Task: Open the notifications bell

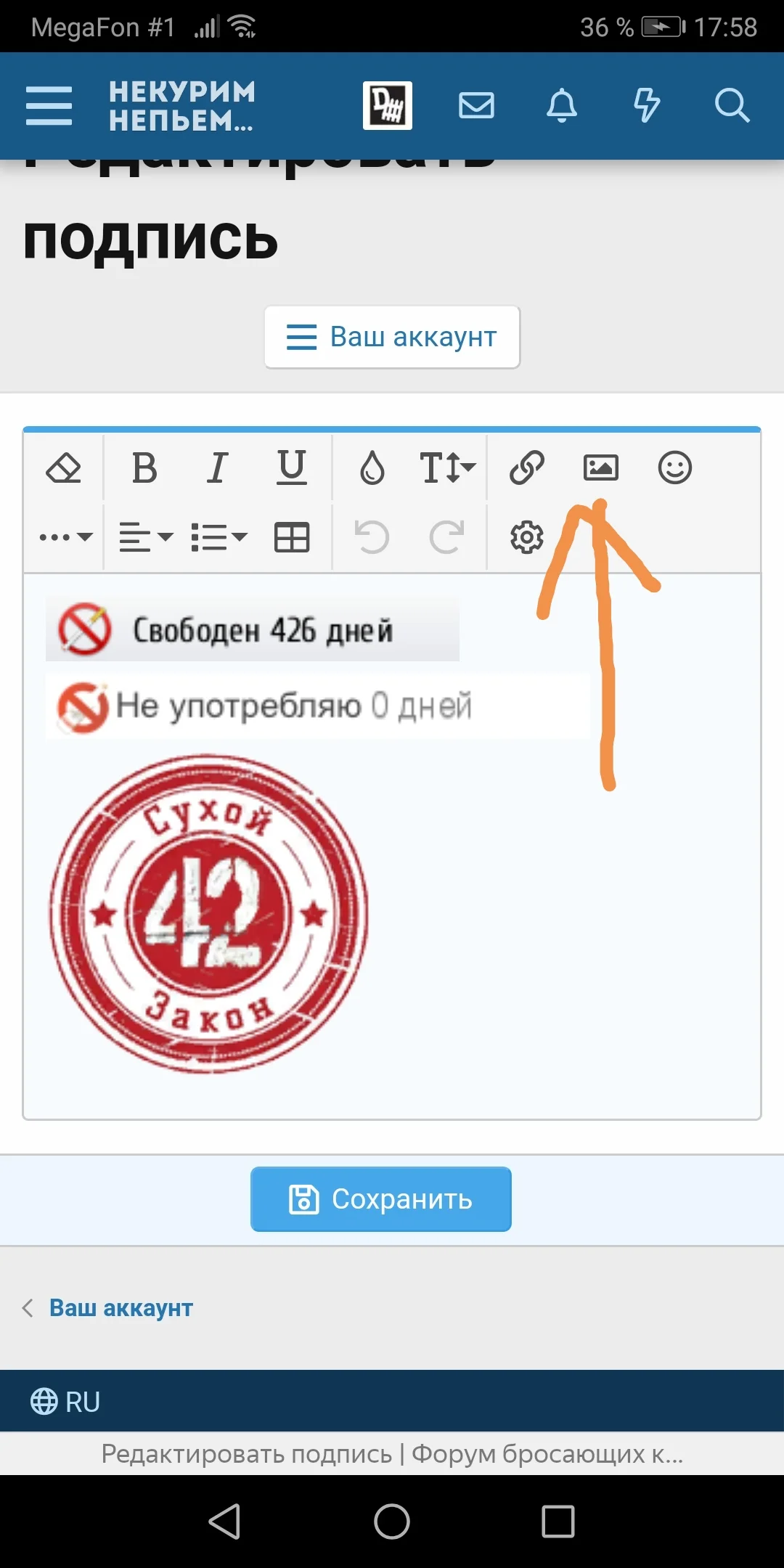Action: 562,106
